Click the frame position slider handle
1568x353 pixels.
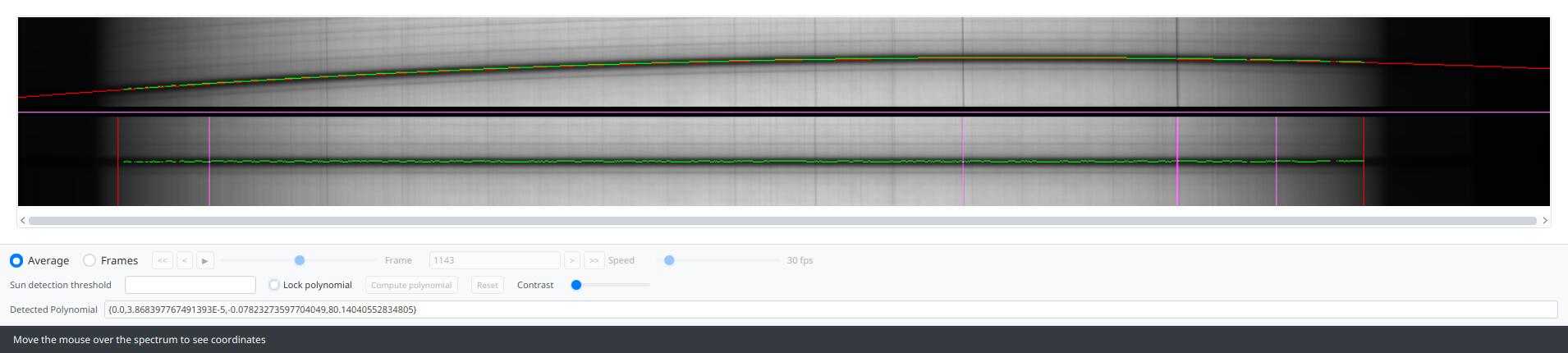pyautogui.click(x=300, y=260)
